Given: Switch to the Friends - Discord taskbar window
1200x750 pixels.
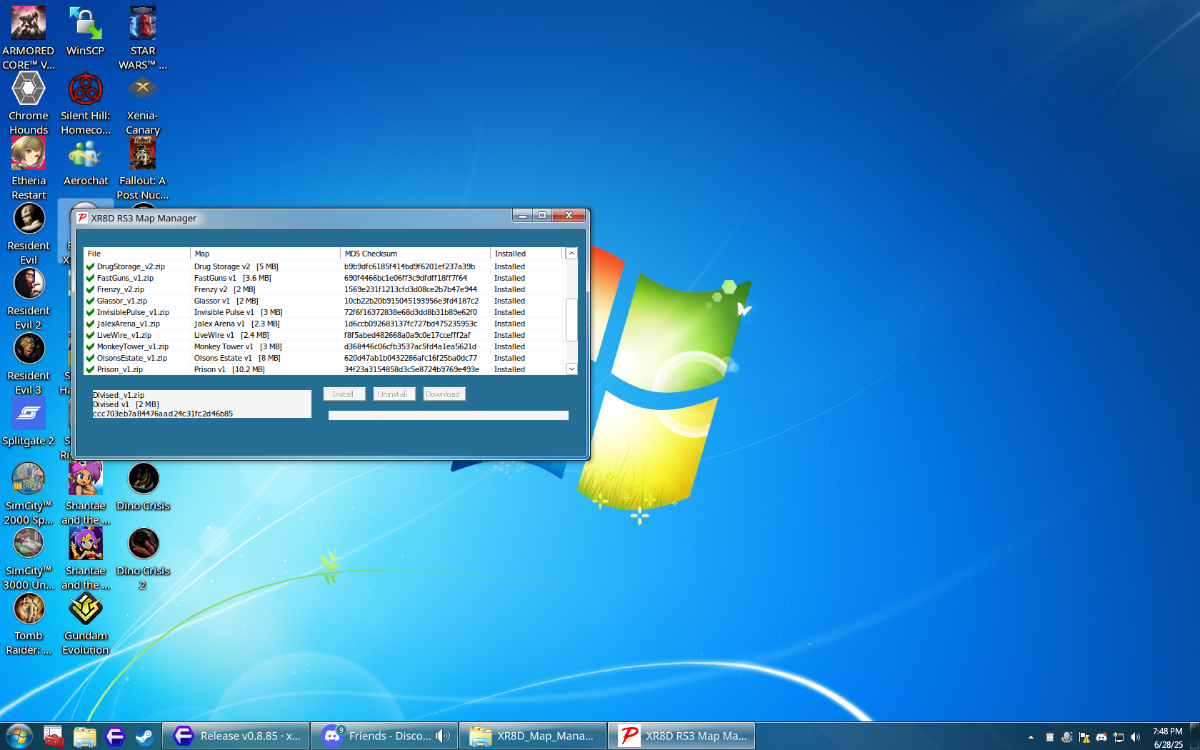Looking at the screenshot, I should point(383,736).
